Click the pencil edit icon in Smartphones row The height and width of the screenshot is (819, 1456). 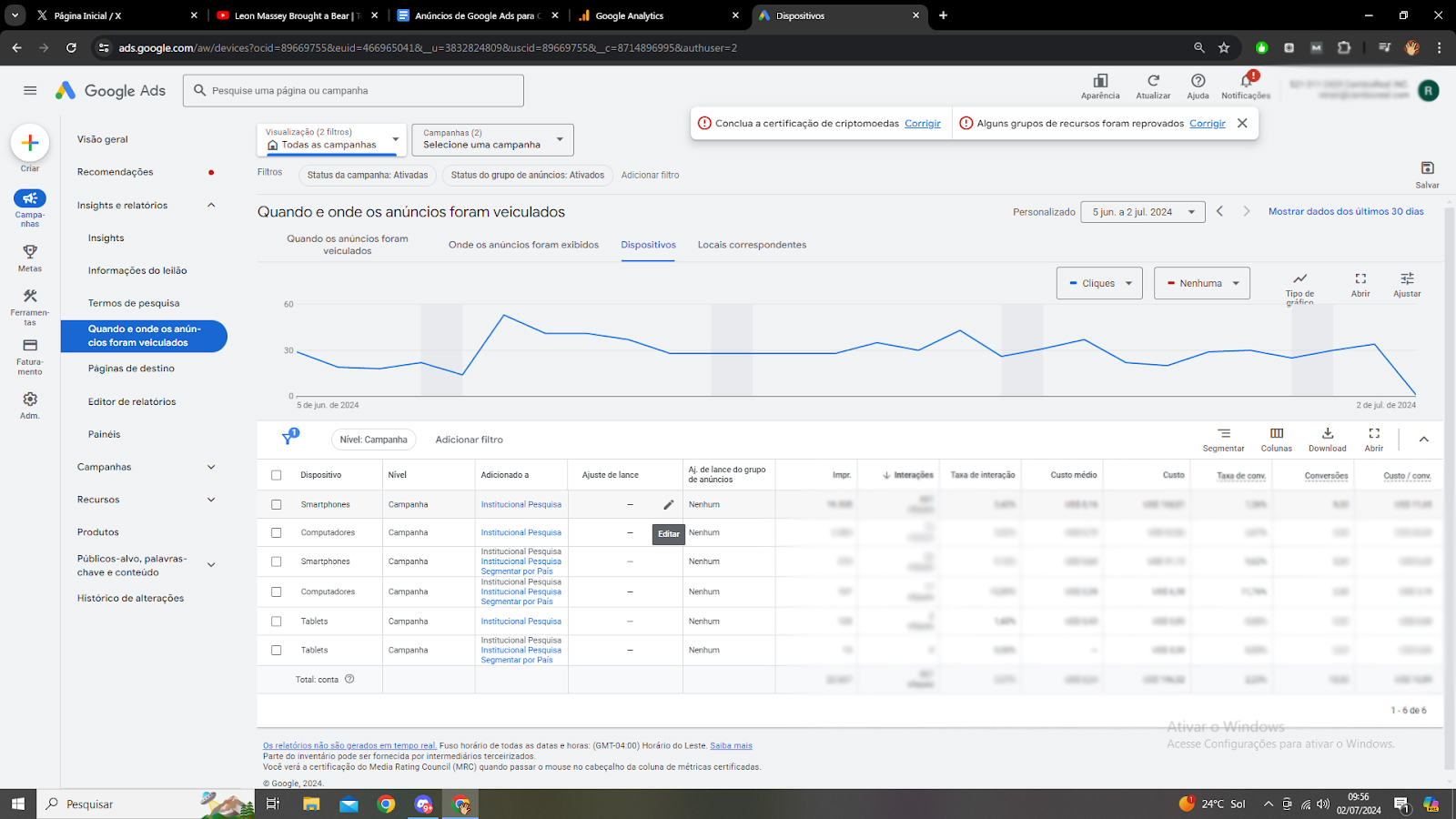click(669, 504)
